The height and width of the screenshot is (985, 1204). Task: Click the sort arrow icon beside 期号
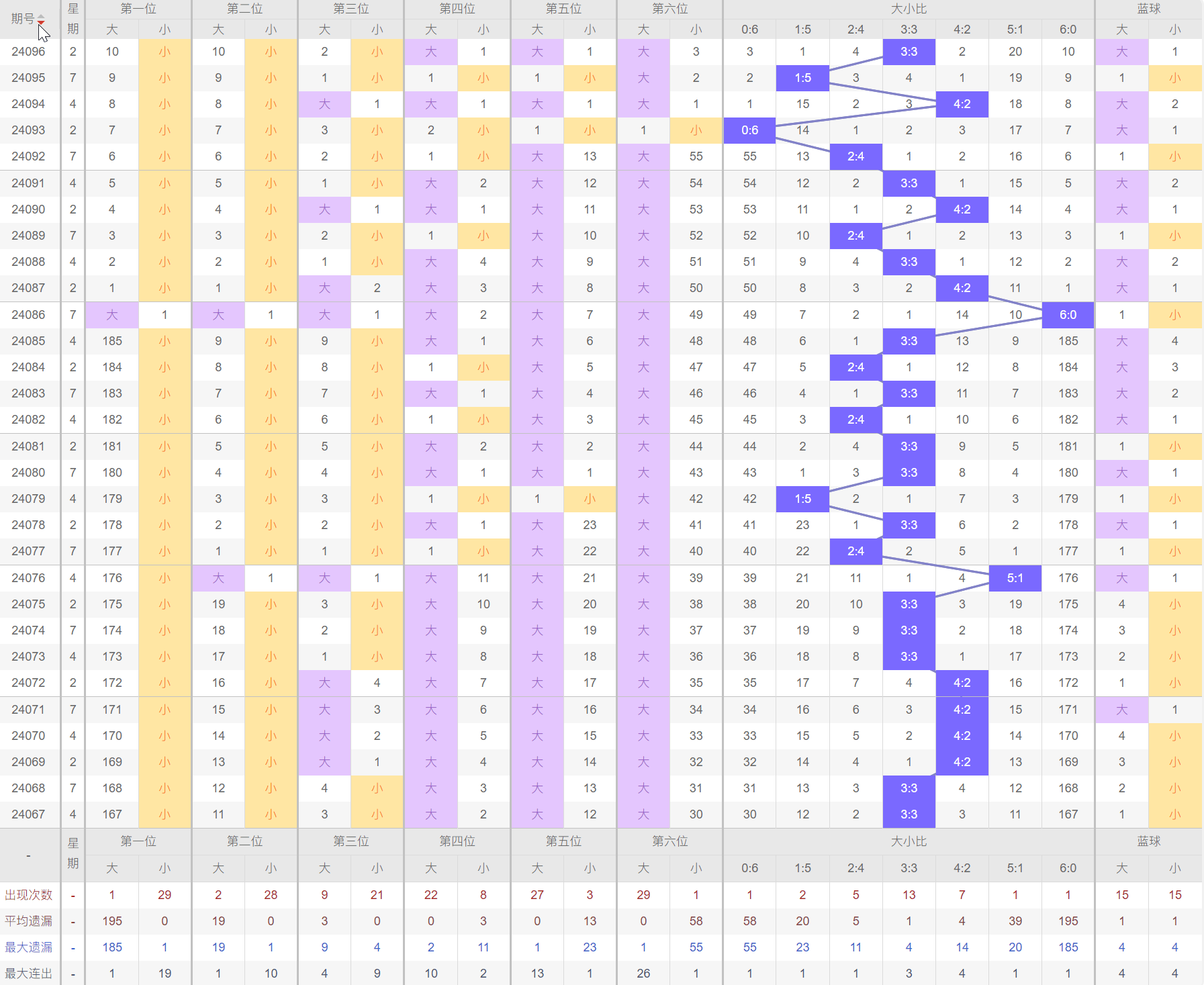pyautogui.click(x=41, y=19)
